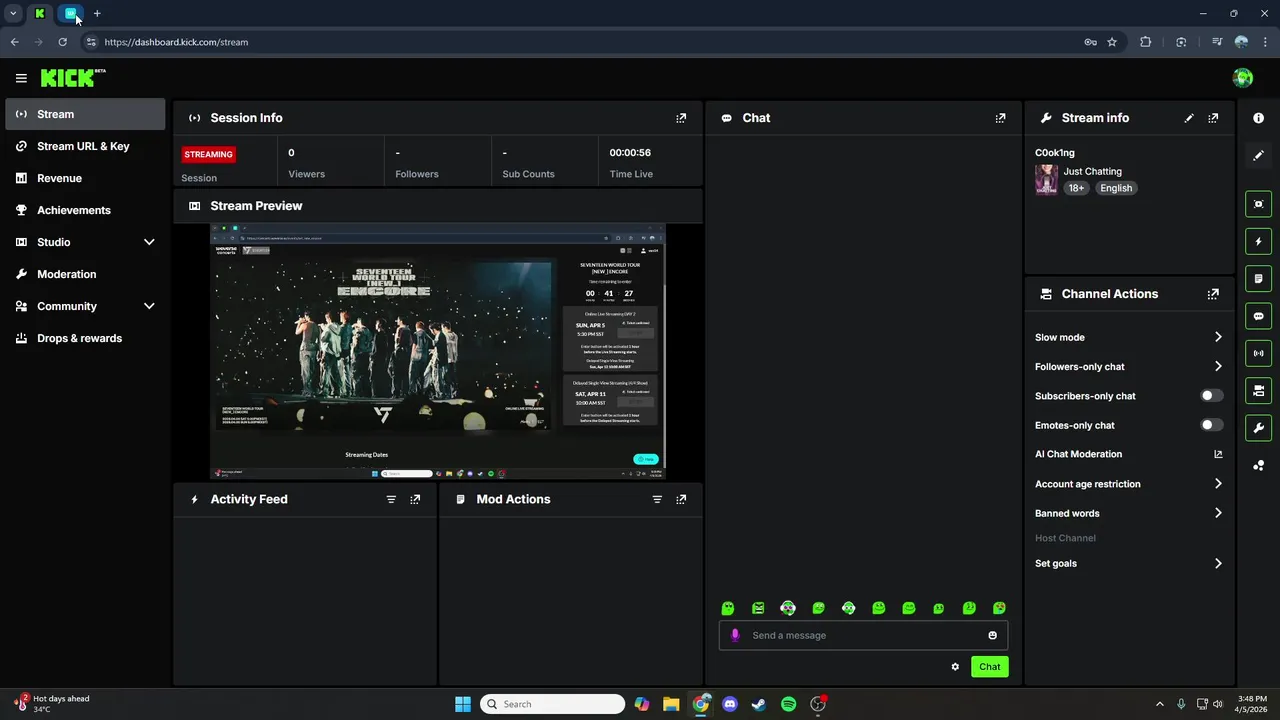
Task: Open AI Chat Moderation external link
Action: (x=1218, y=454)
